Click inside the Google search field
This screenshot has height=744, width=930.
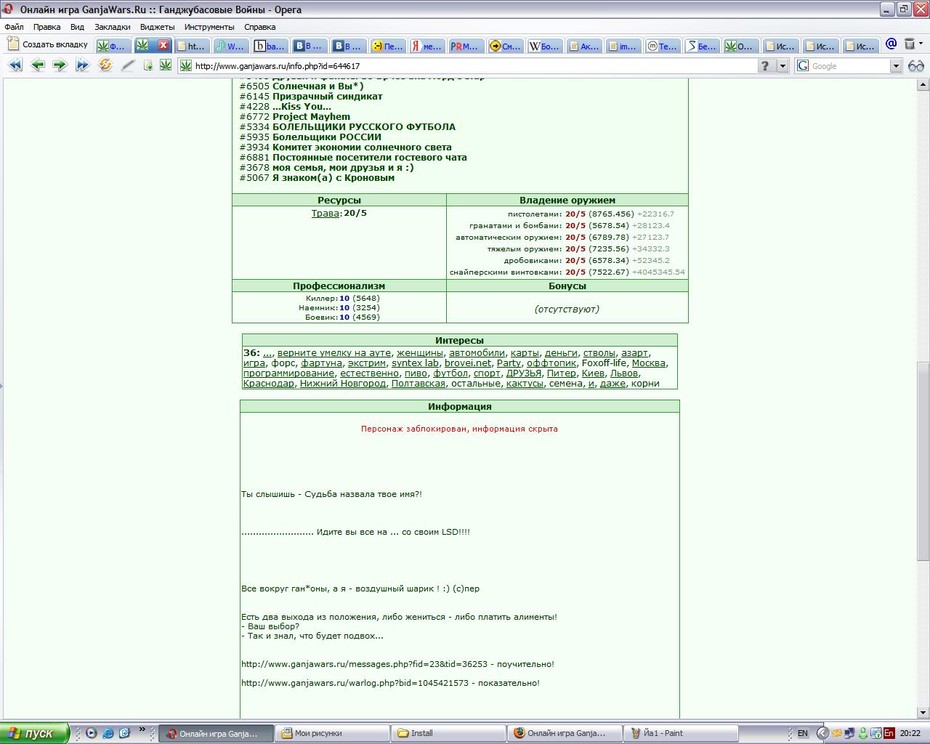[851, 66]
